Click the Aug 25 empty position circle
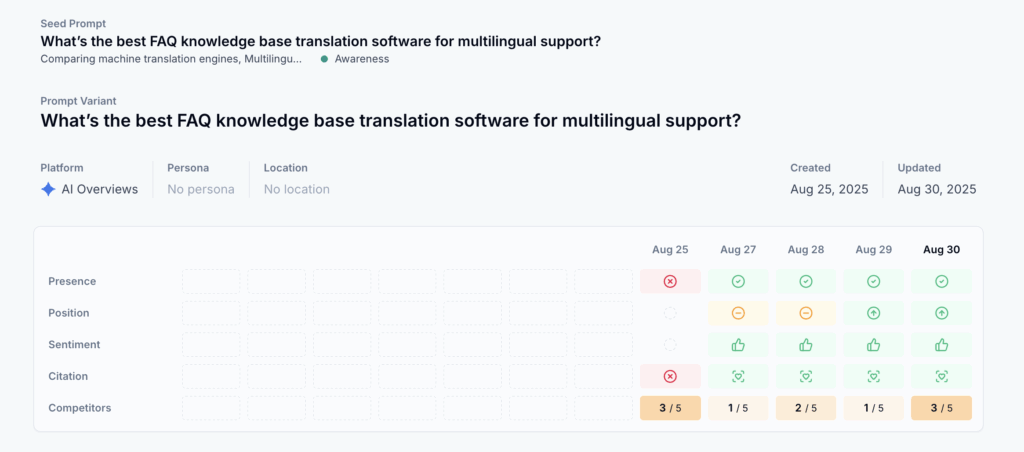The width and height of the screenshot is (1024, 452). pos(670,313)
